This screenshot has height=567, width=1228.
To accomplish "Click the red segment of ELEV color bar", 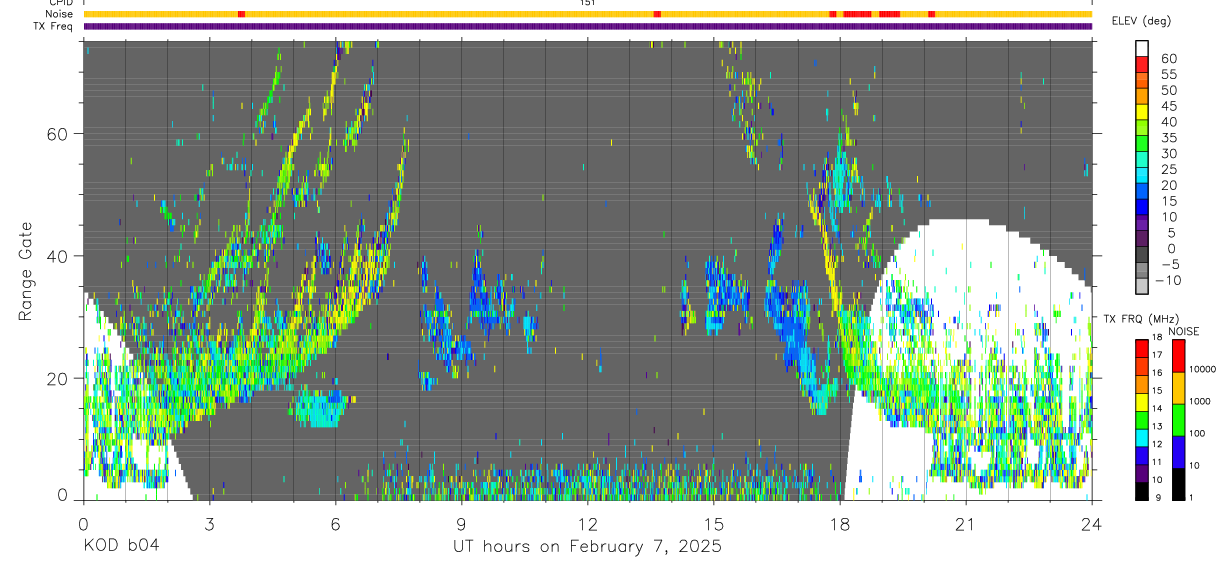I will [x=1142, y=64].
